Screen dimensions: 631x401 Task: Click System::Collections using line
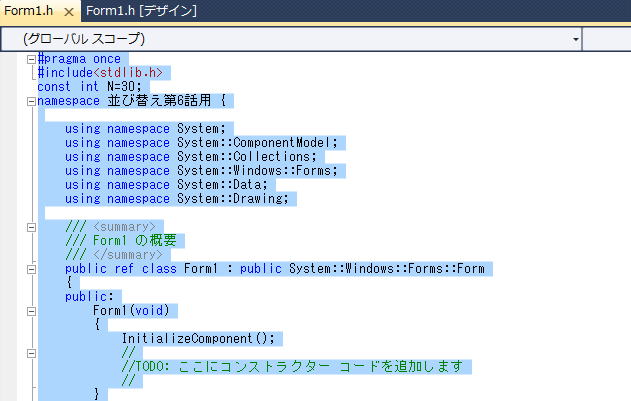[x=191, y=157]
